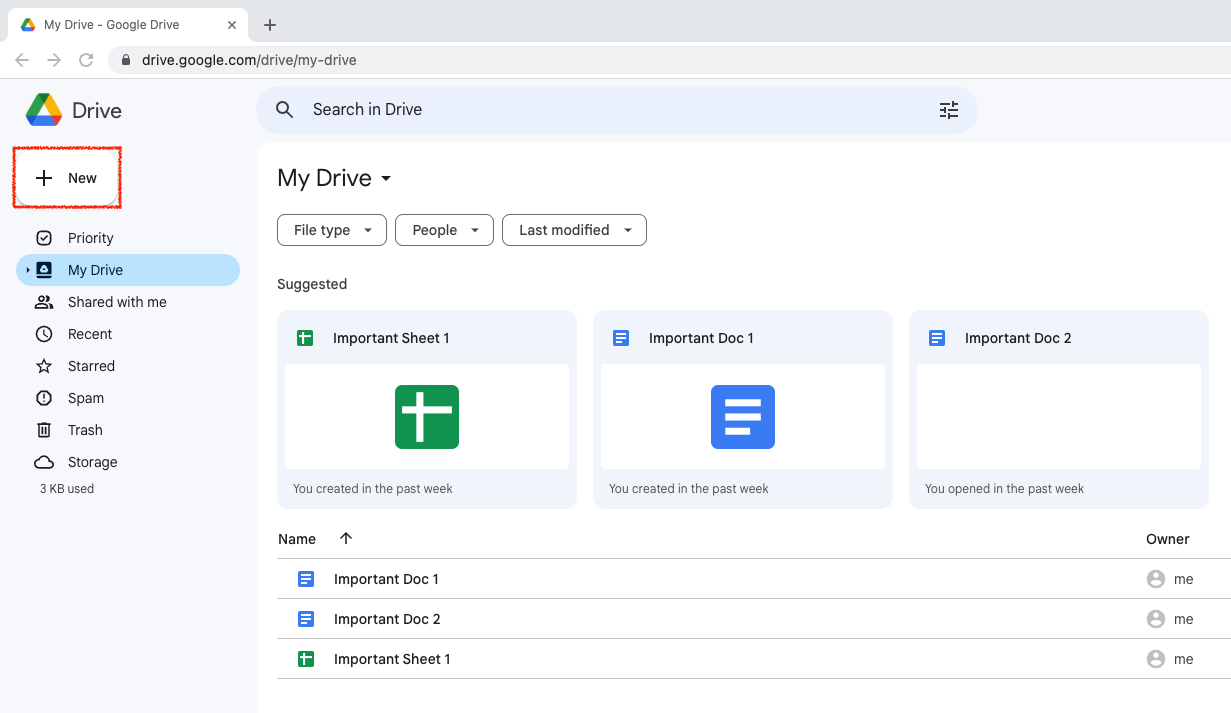
Task: Click the Important Sheet 1 card title
Action: 391,338
